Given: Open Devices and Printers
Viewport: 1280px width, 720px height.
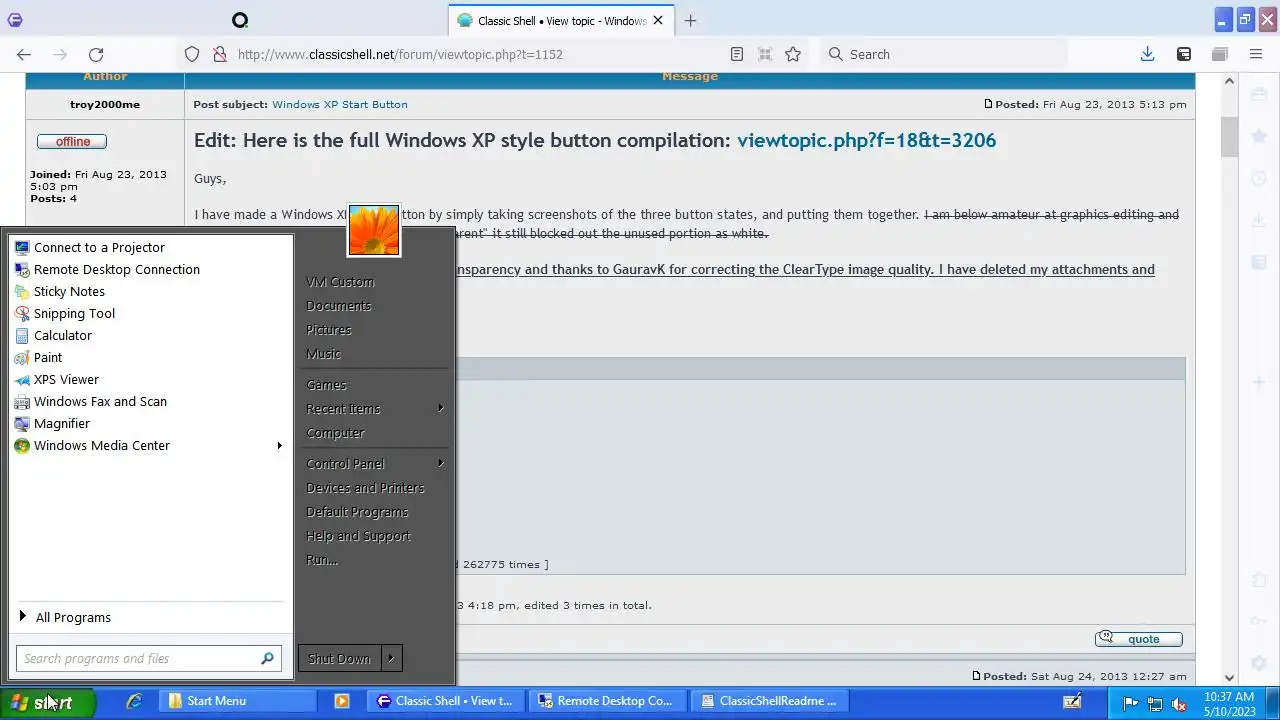Looking at the screenshot, I should [375, 488].
